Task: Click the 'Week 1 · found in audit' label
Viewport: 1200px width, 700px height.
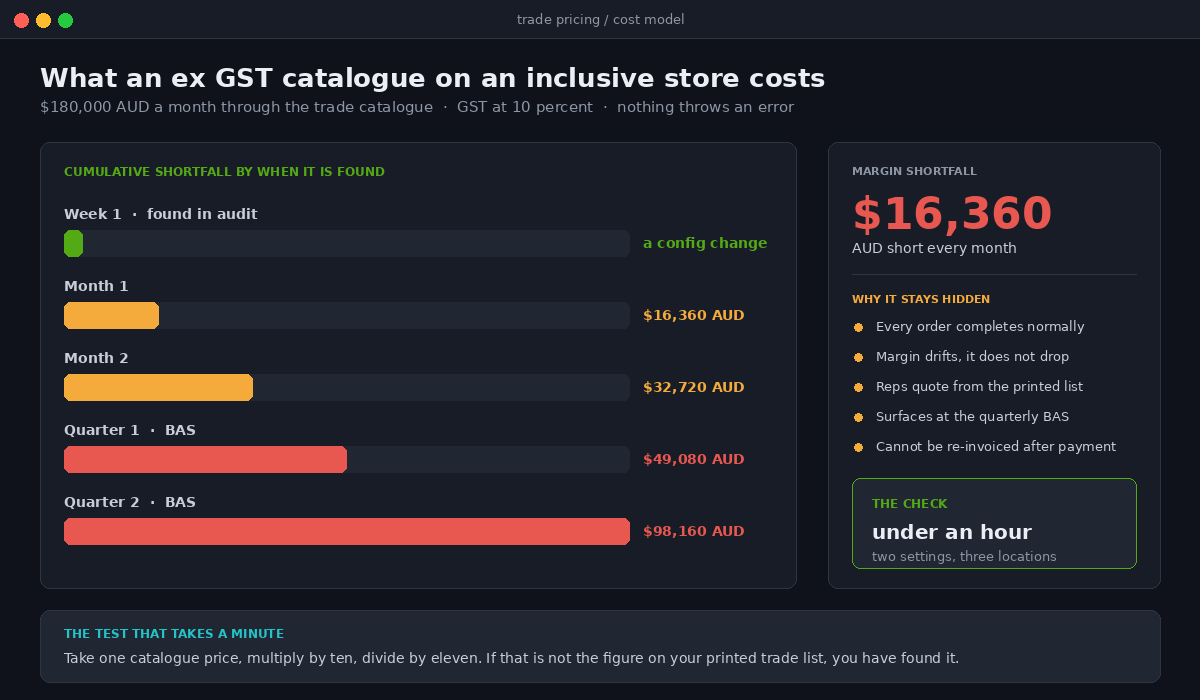Action: pos(161,214)
